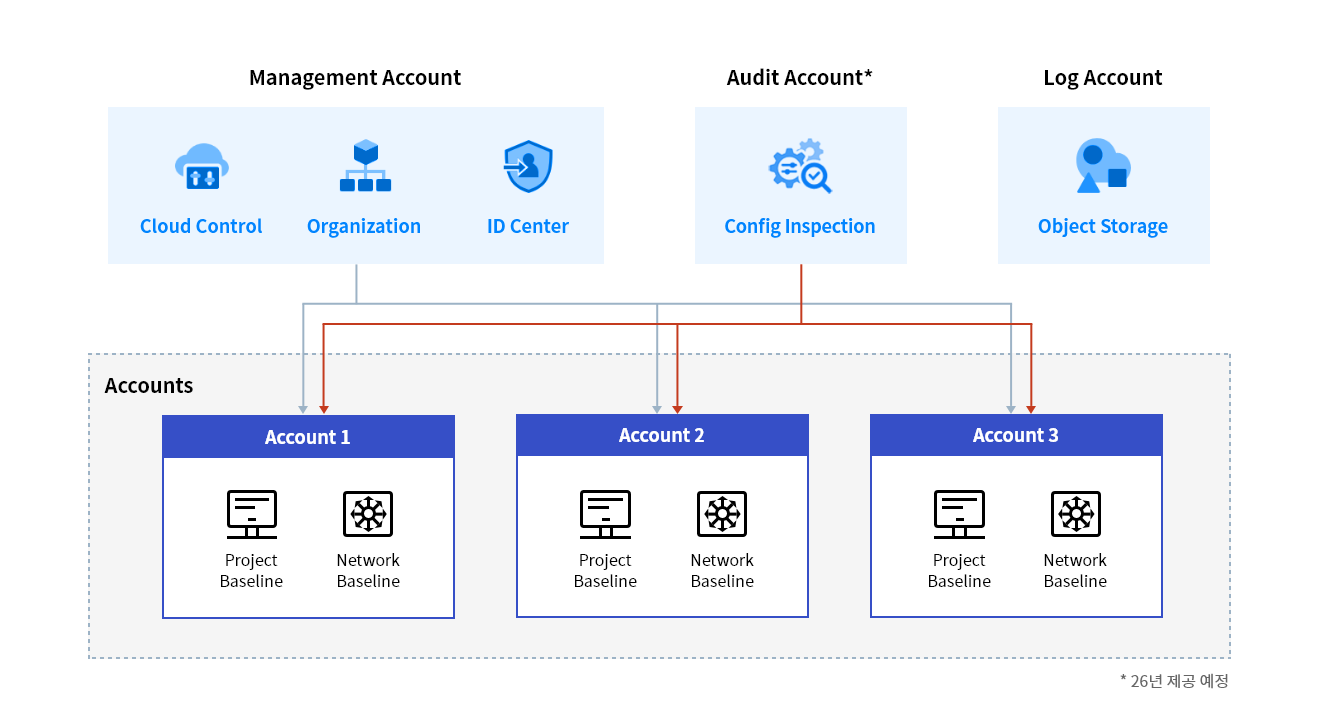This screenshot has height=728, width=1318.
Task: Select Network Baseline icon in Account 1
Action: [x=368, y=514]
